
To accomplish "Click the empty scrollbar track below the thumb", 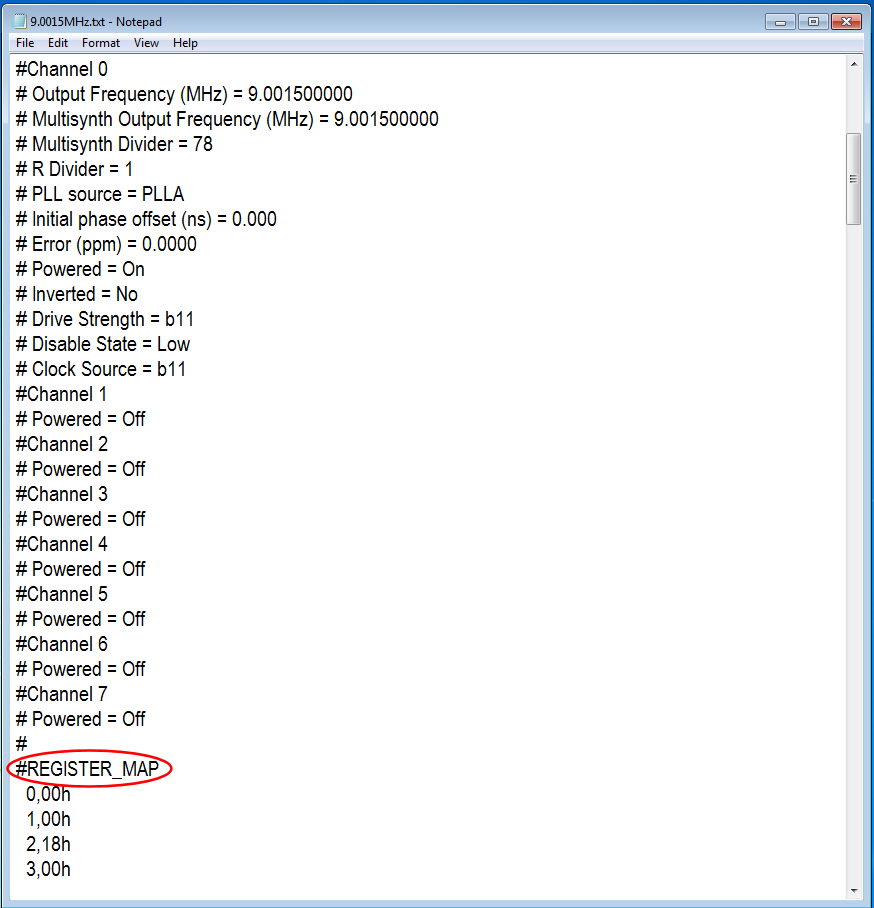I will pyautogui.click(x=853, y=550).
